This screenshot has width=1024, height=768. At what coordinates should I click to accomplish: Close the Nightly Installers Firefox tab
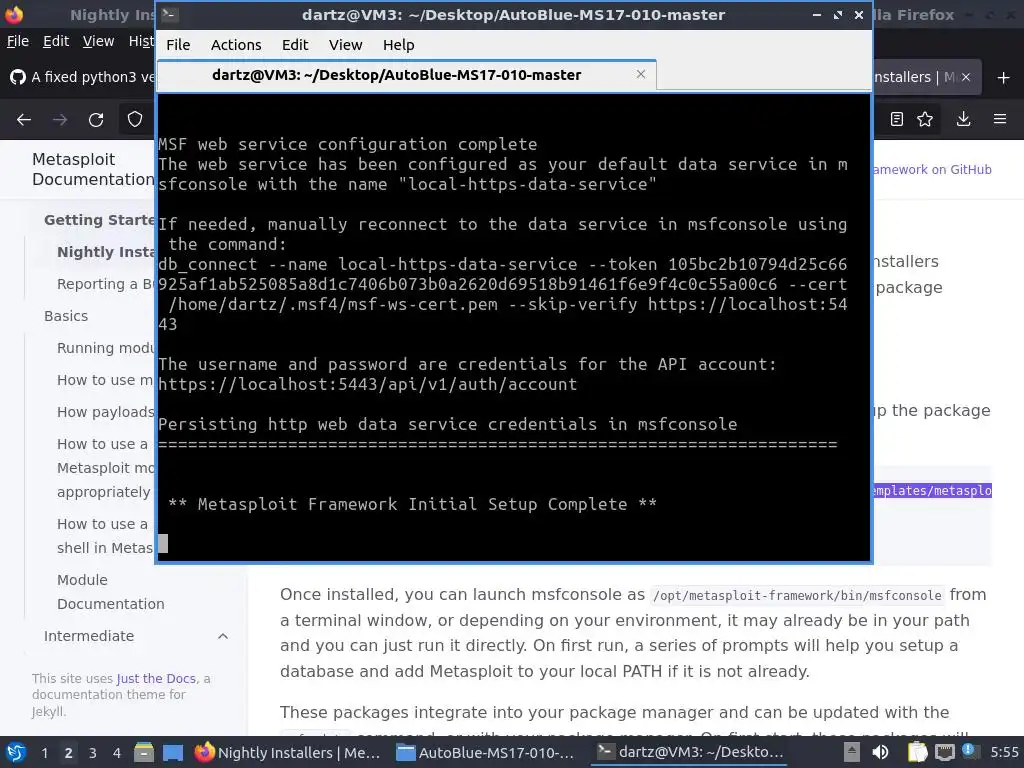pos(966,77)
